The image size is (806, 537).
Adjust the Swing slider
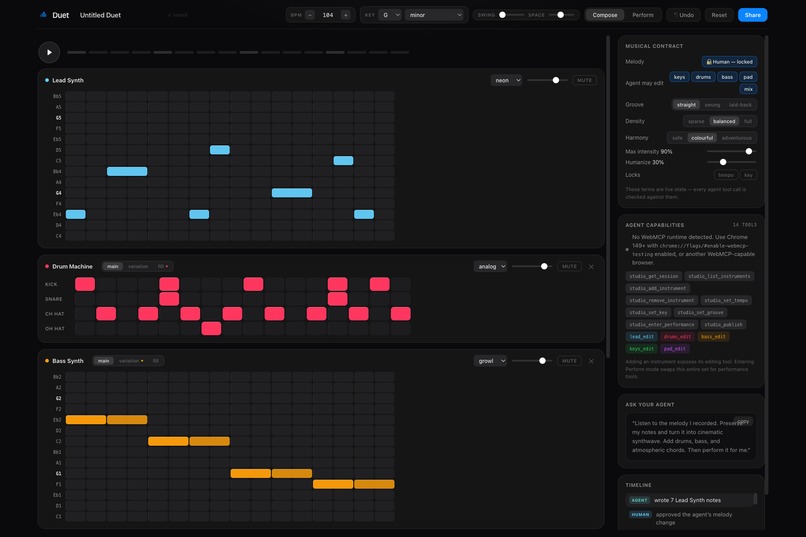point(509,15)
